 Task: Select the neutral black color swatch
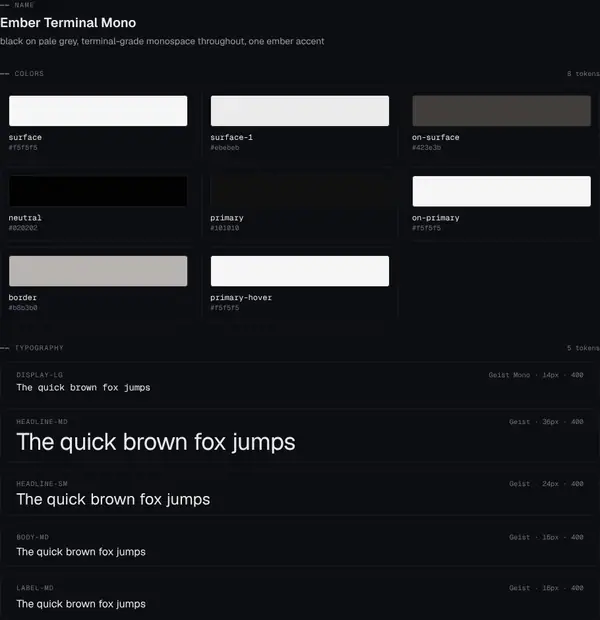point(98,191)
